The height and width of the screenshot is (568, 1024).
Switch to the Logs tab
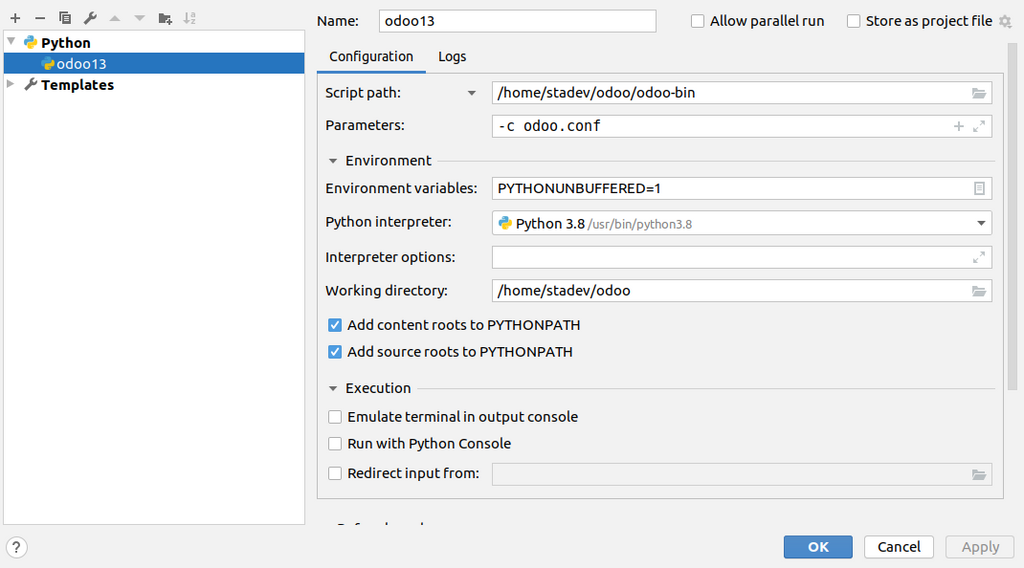452,57
